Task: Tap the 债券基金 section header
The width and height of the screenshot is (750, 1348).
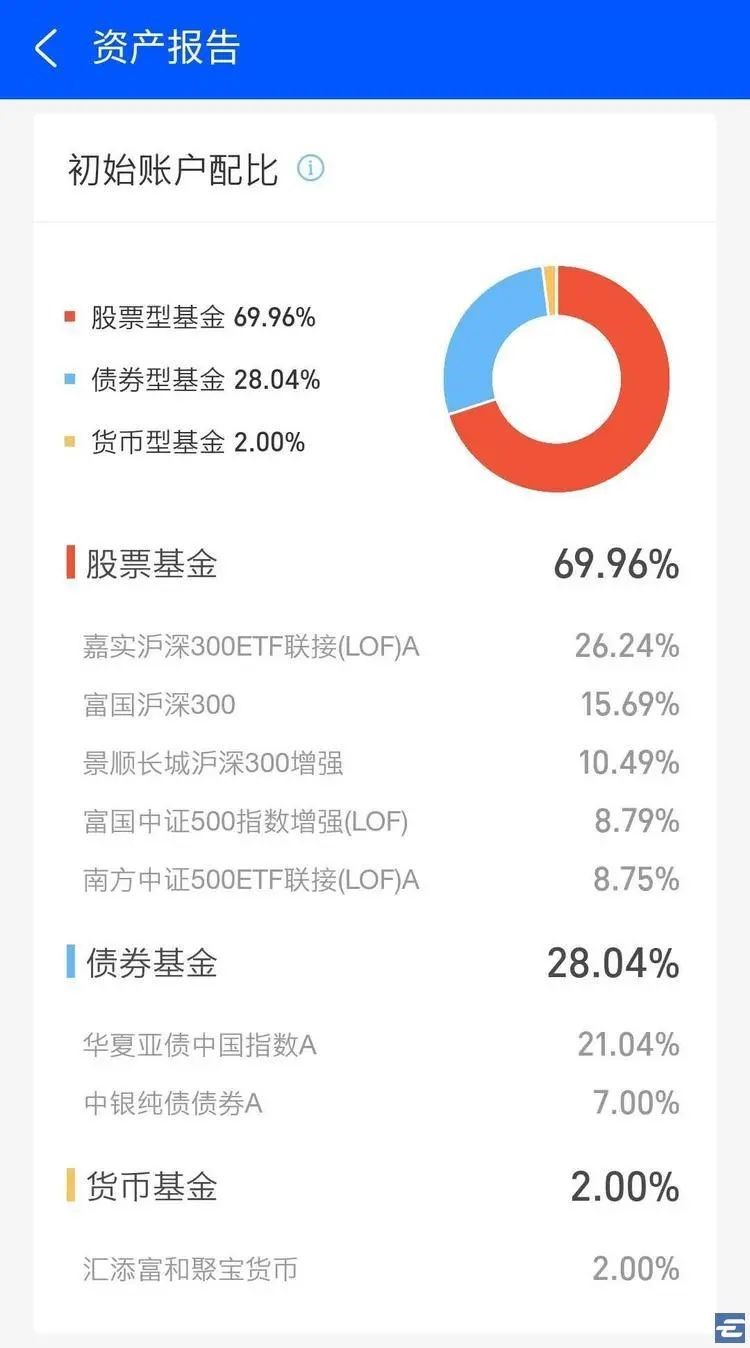Action: (151, 963)
